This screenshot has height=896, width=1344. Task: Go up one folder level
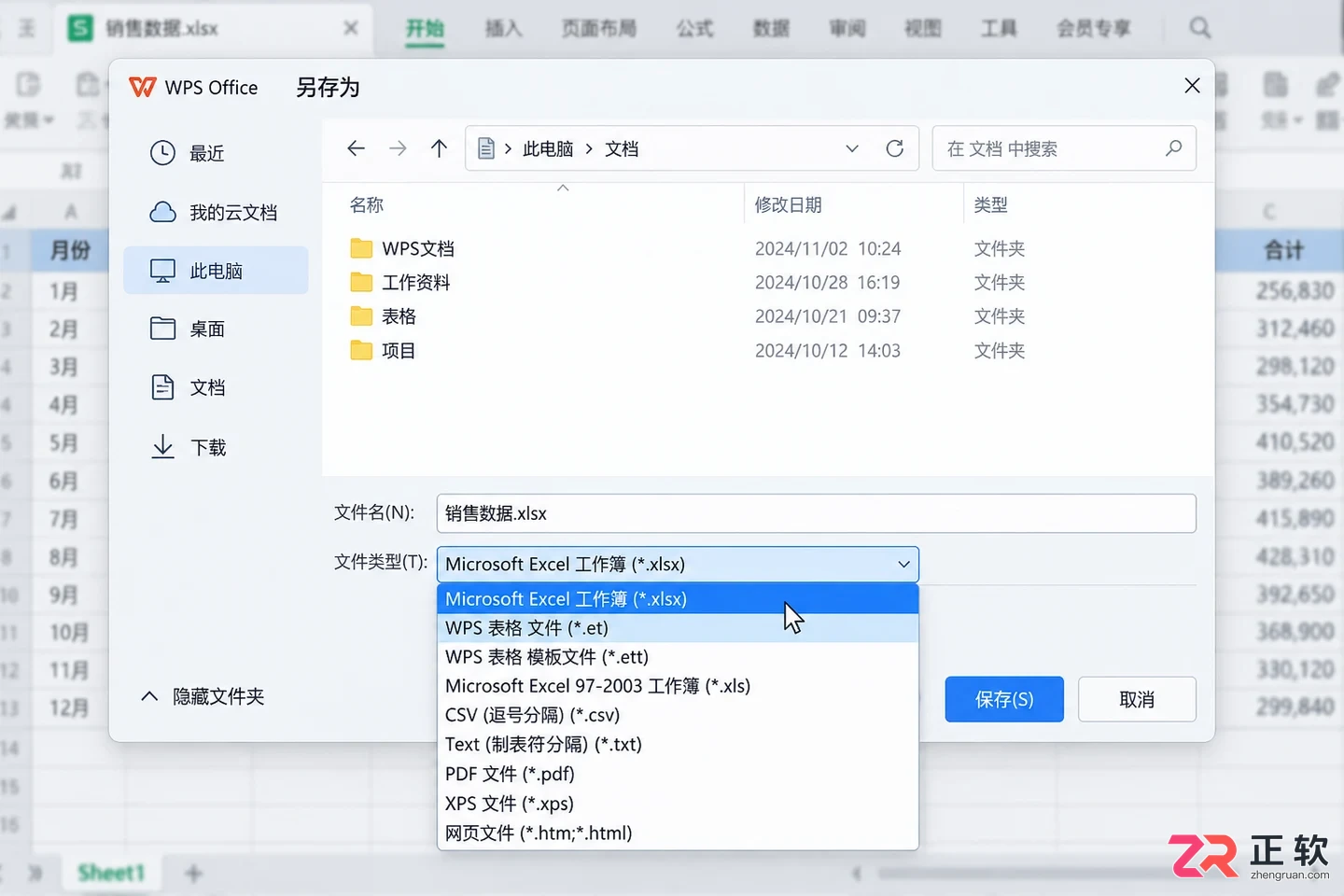point(439,148)
